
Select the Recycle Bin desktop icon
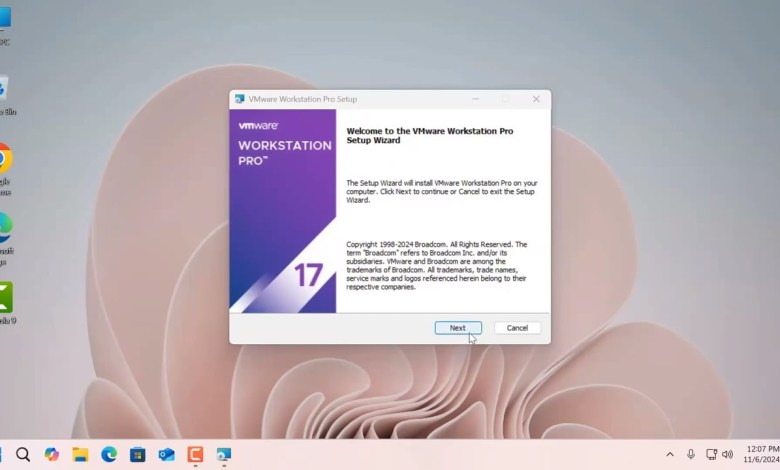pyautogui.click(x=7, y=95)
